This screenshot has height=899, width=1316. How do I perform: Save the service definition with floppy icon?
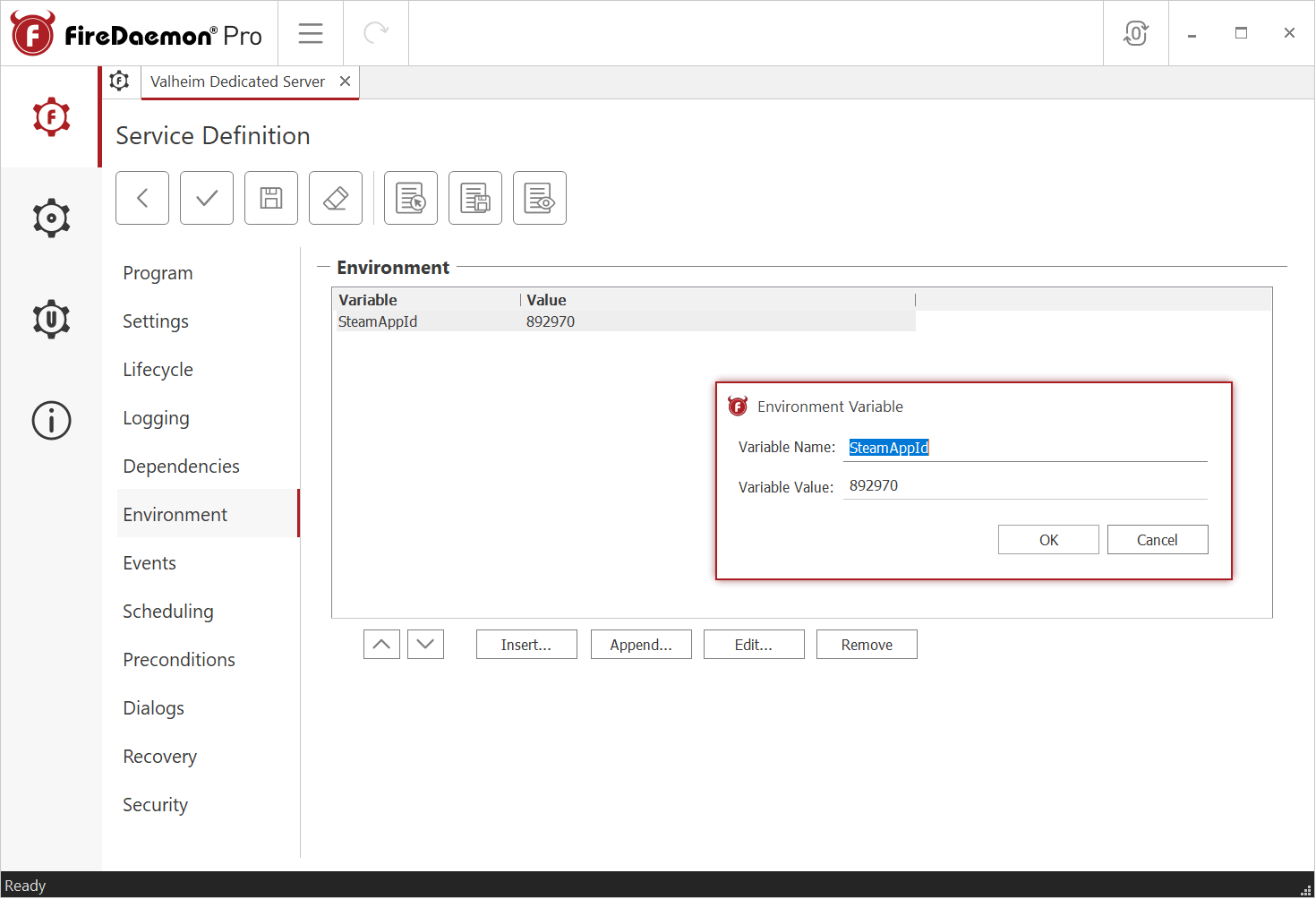point(271,198)
